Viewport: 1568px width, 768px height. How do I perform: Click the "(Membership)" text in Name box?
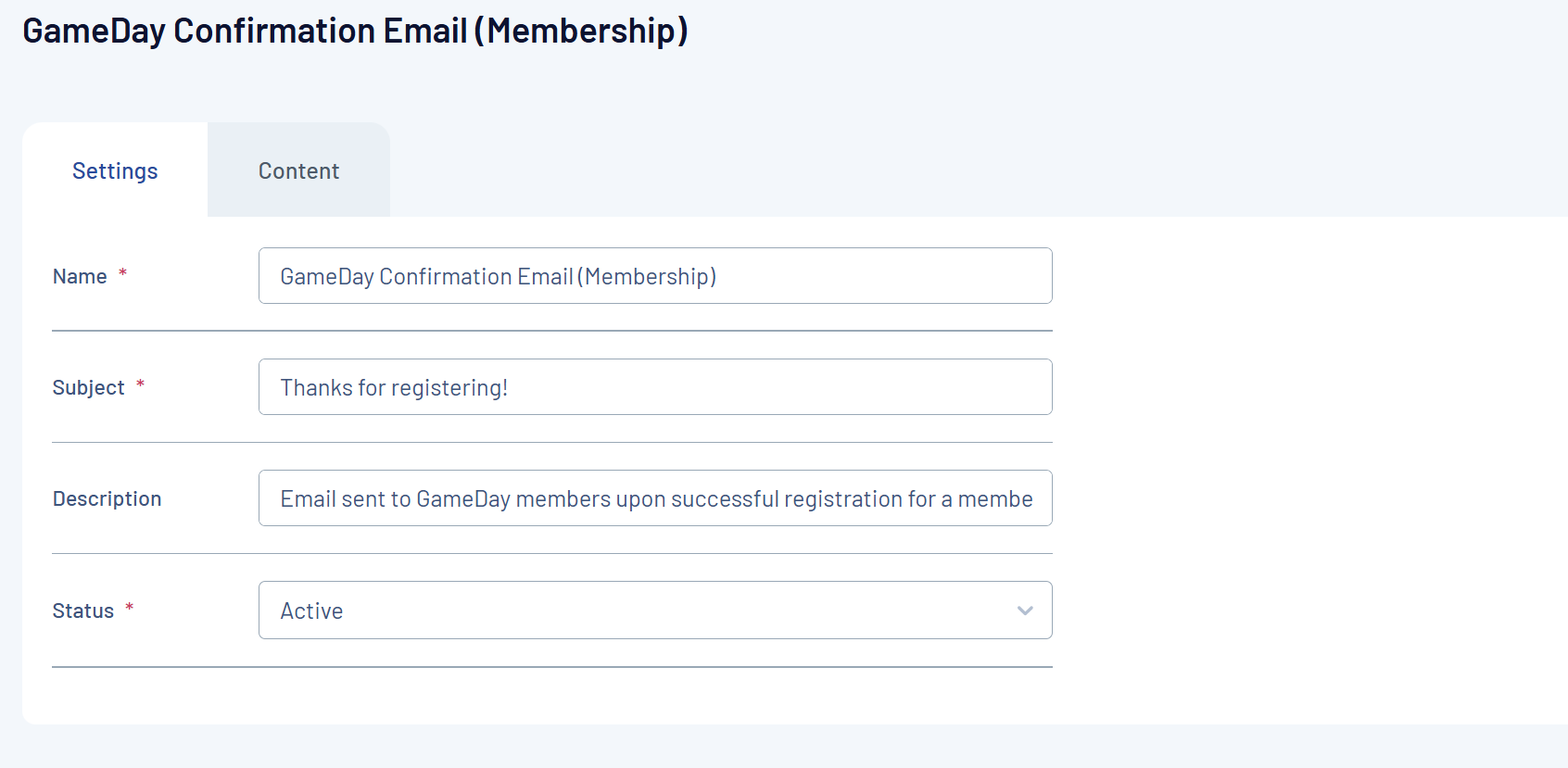647,277
